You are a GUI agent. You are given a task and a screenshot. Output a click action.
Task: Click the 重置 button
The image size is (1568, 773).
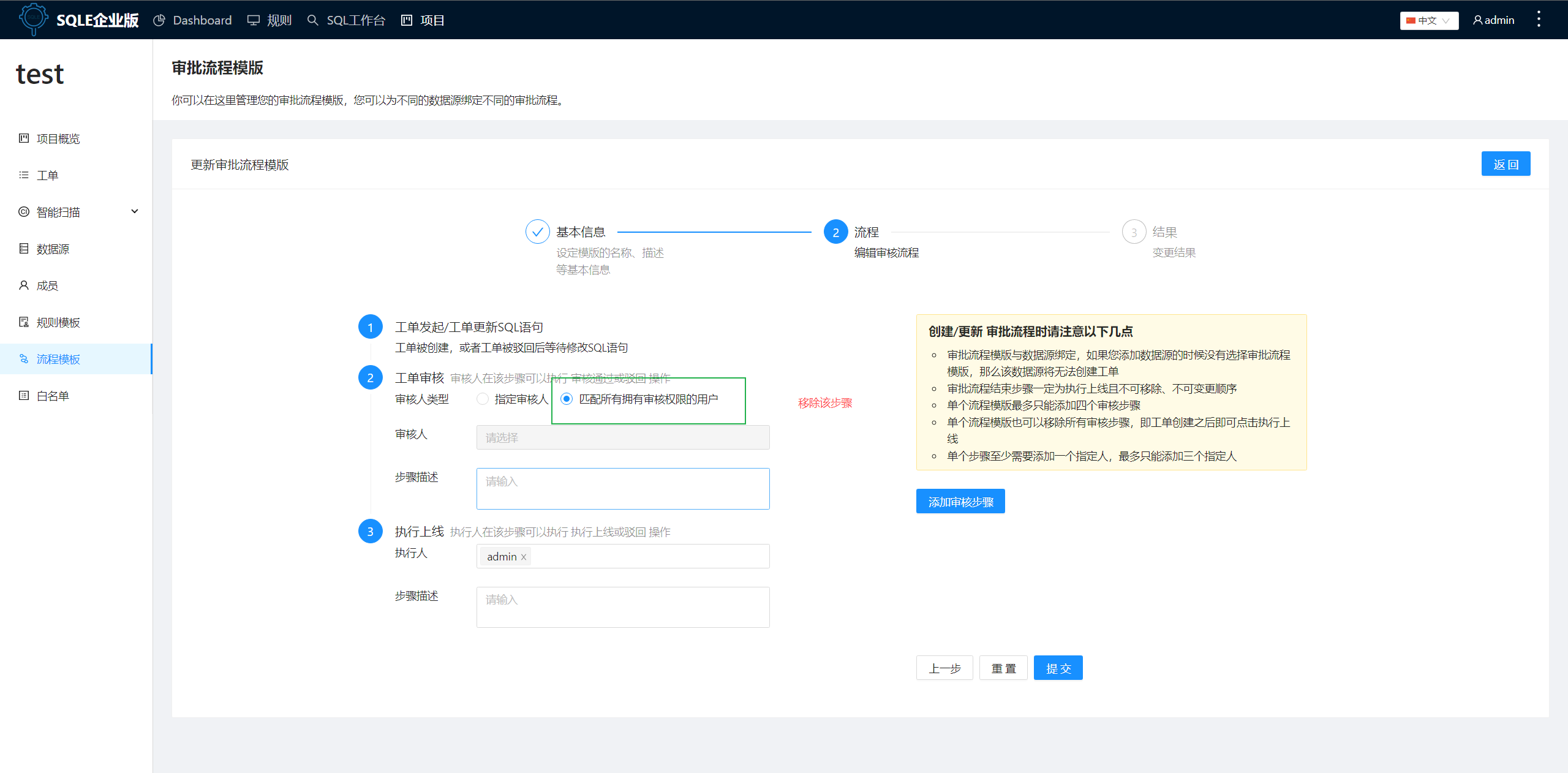tap(1003, 668)
